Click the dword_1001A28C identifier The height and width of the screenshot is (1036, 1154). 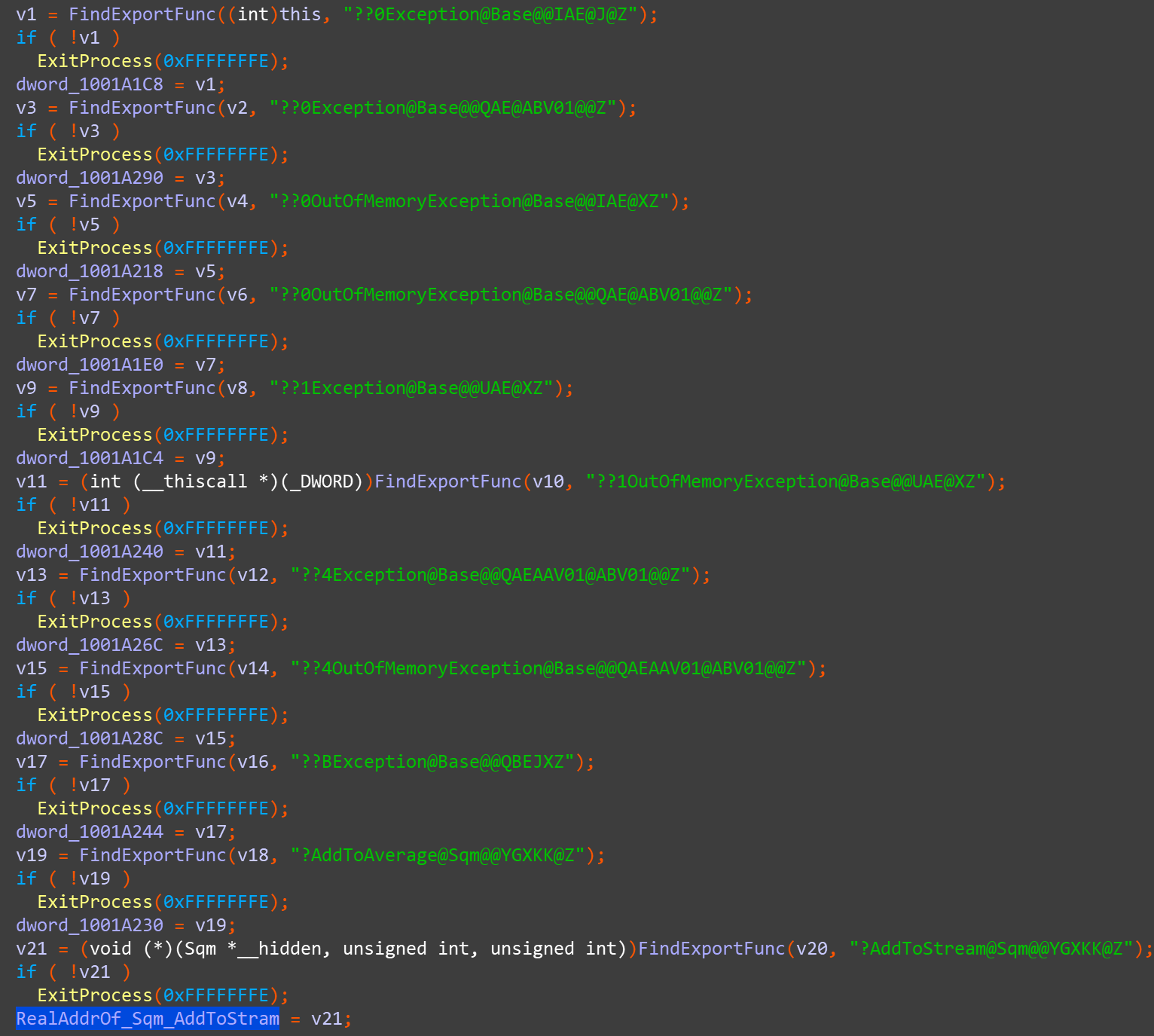[89, 738]
